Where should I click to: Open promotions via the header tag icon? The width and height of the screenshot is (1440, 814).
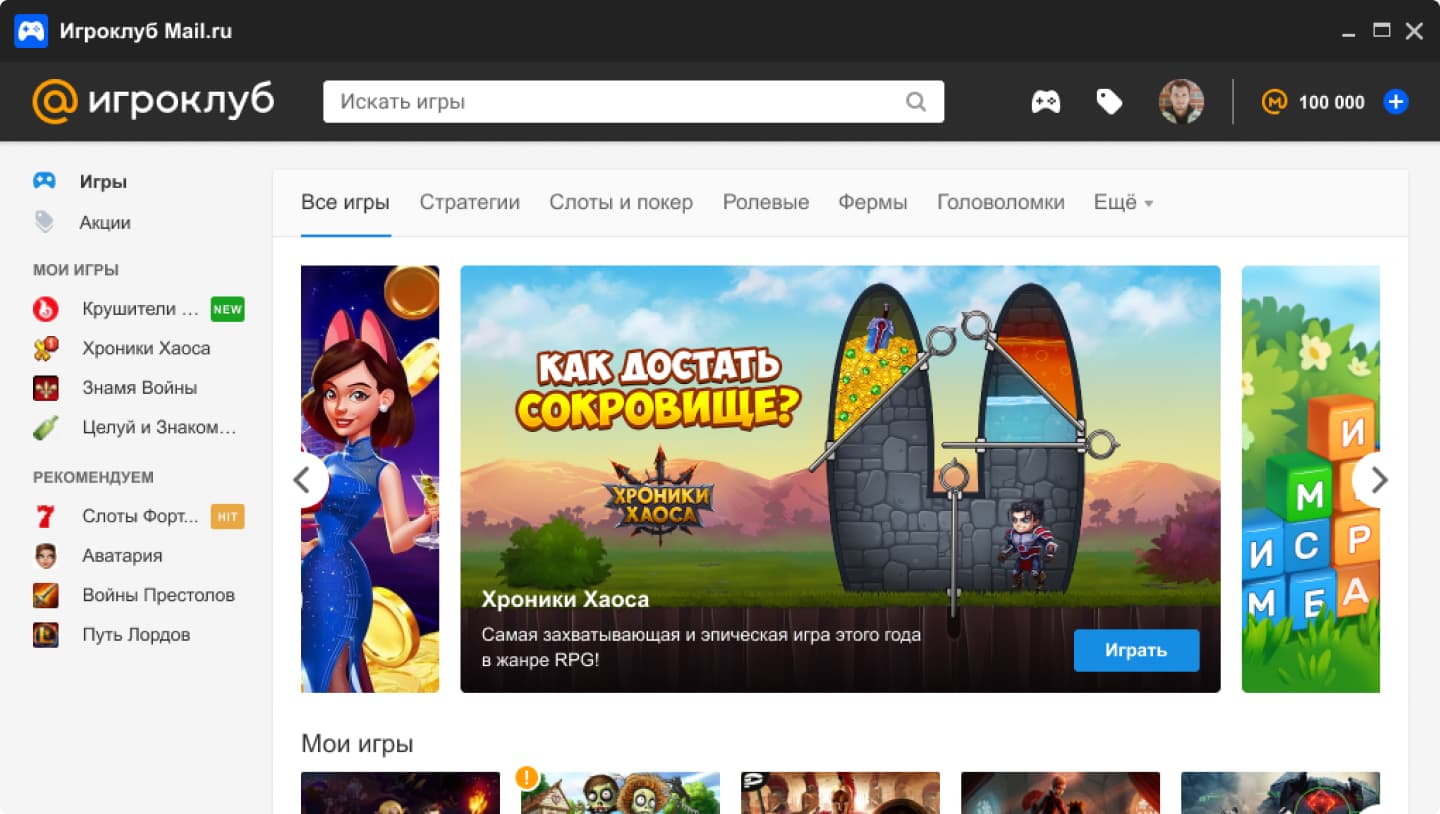tap(1109, 101)
